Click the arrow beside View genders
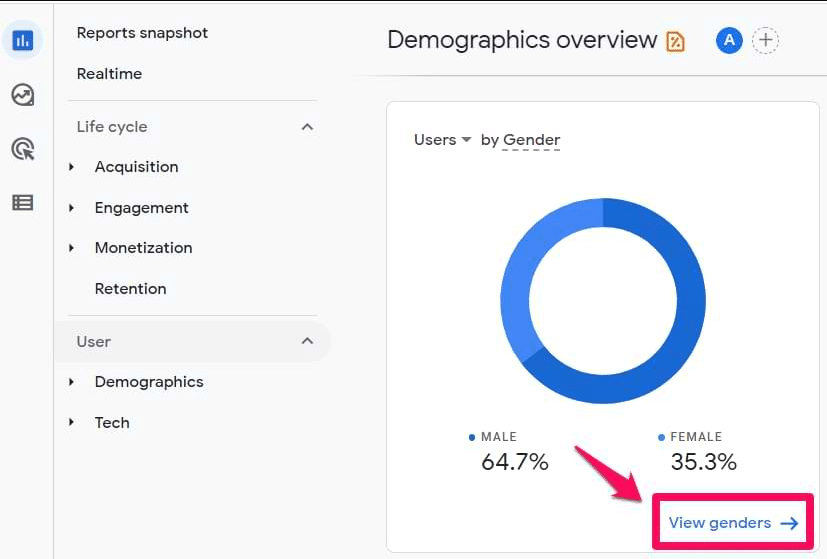The image size is (827, 559). 790,523
